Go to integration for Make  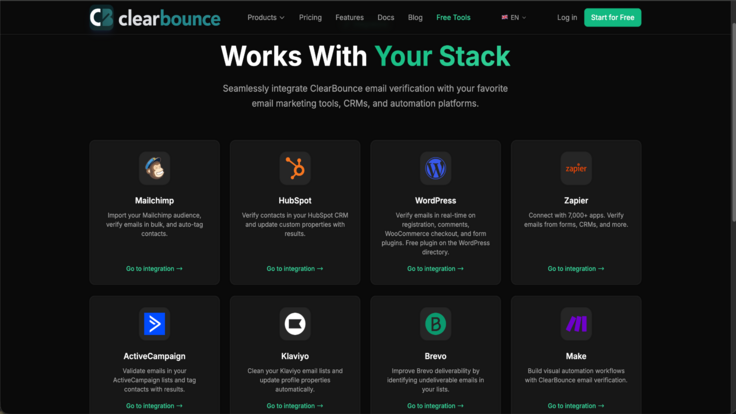pyautogui.click(x=576, y=406)
